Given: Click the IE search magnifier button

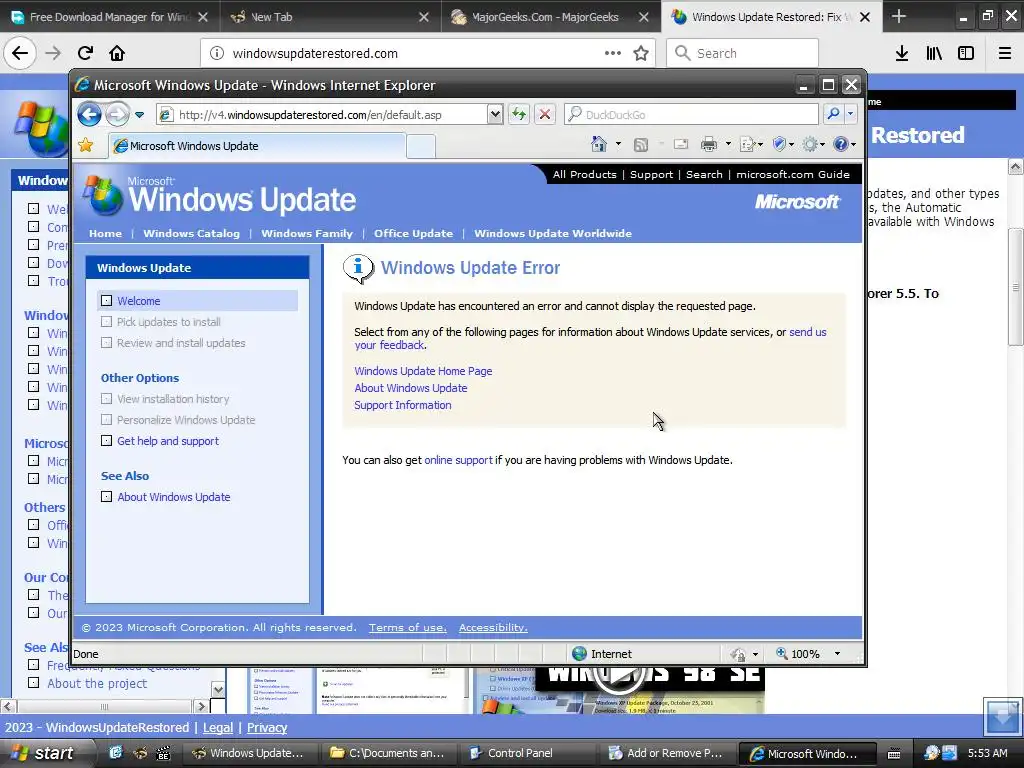Looking at the screenshot, I should [x=833, y=114].
